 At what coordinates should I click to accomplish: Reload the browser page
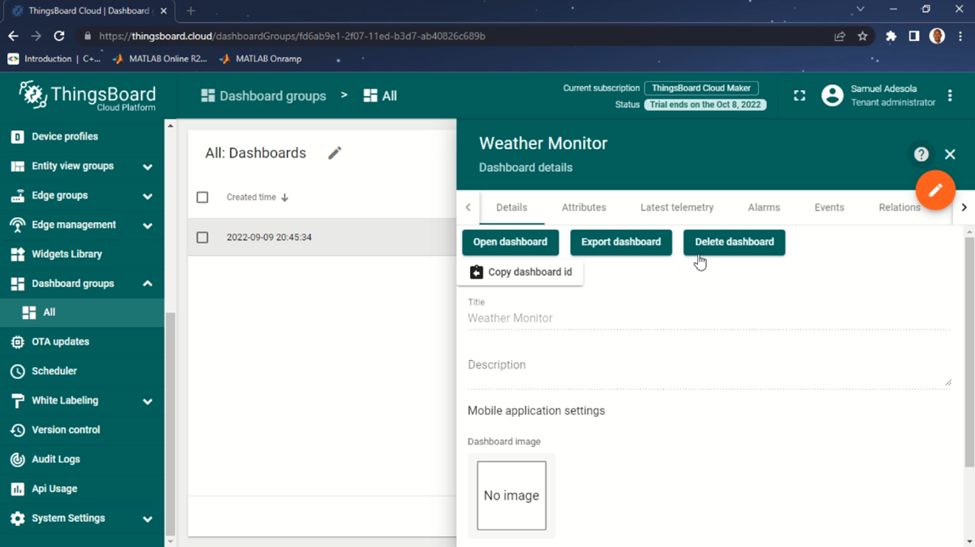click(x=59, y=36)
